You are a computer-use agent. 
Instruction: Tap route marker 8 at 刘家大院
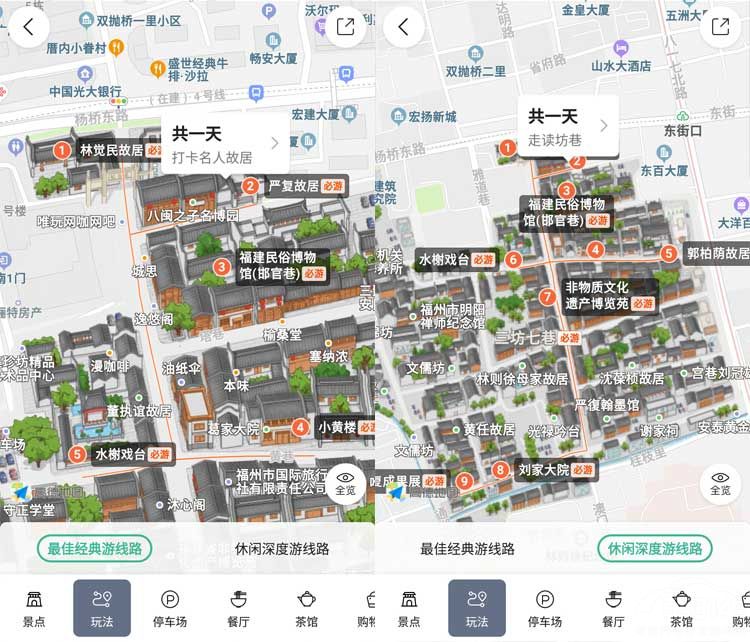pos(501,469)
